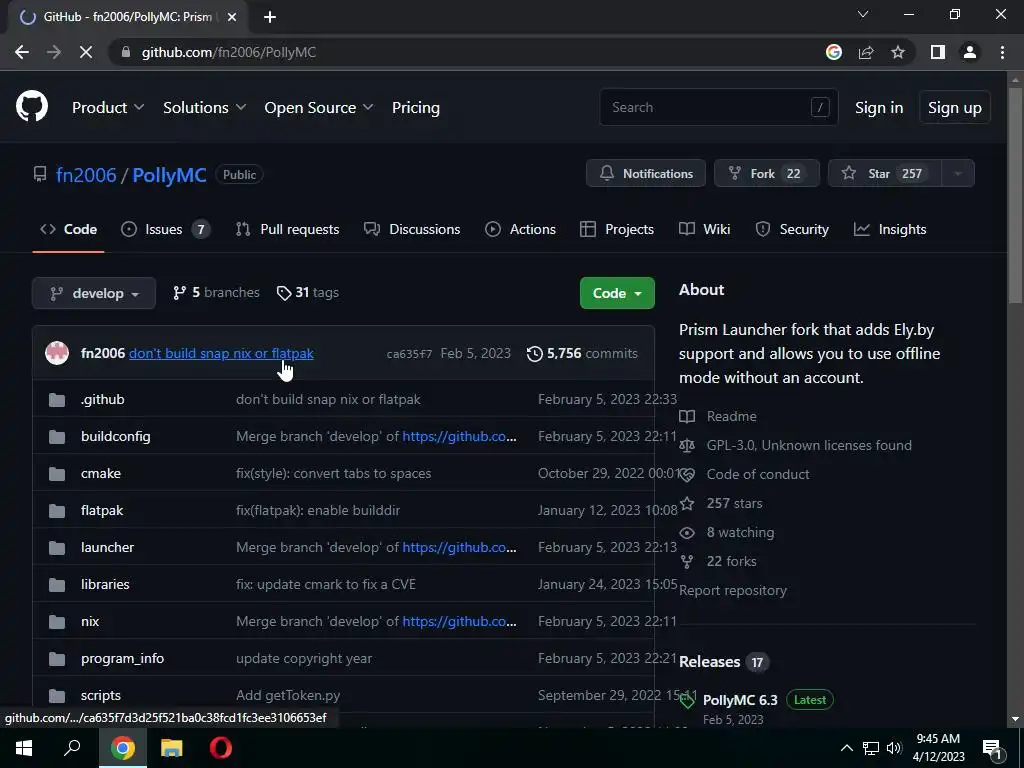The width and height of the screenshot is (1024, 768).
Task: Open the PollyMC 6.3 release link
Action: (x=740, y=700)
